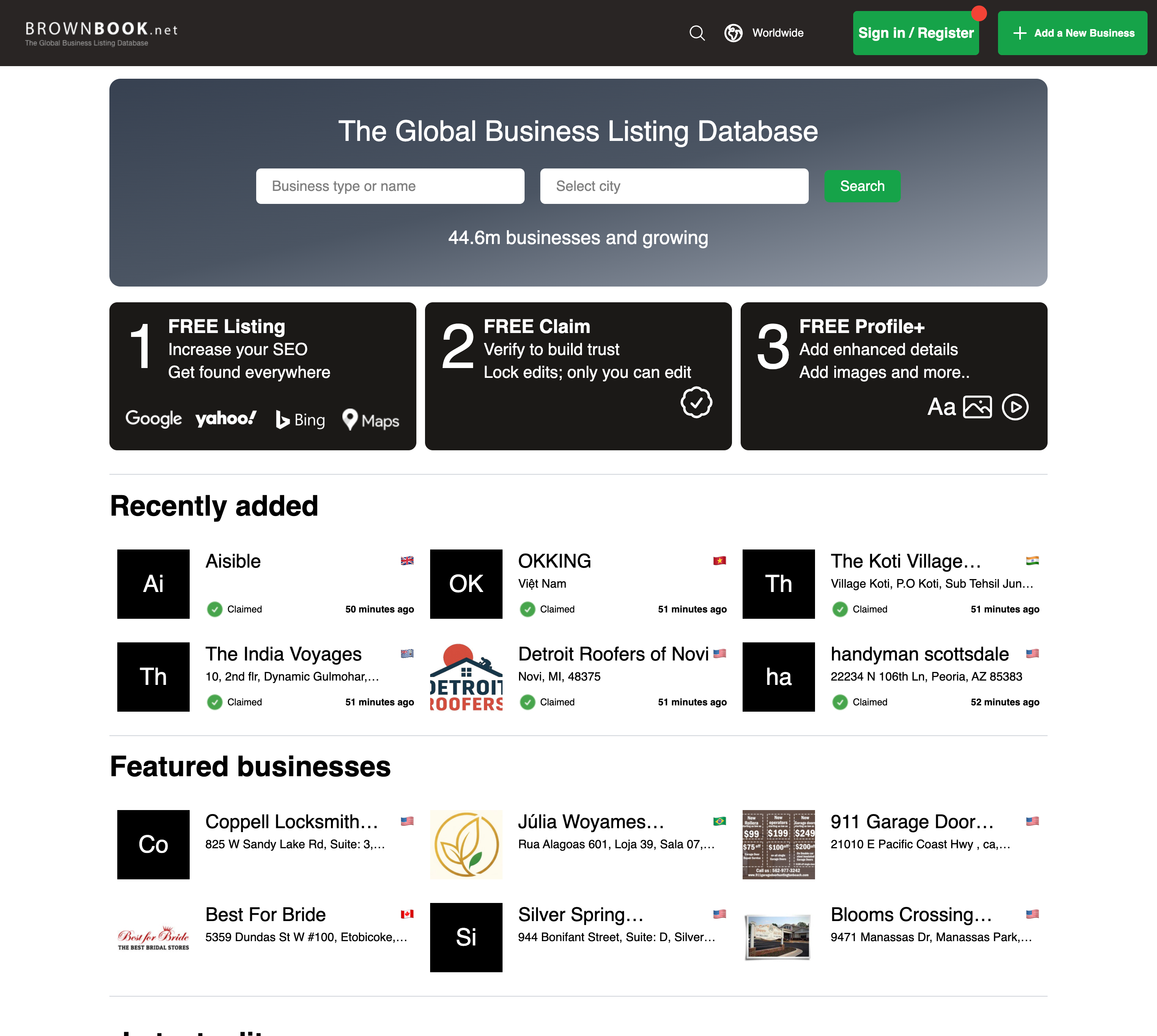This screenshot has height=1036, width=1157.
Task: Click the black ha tile for handyman scottsdale
Action: [x=778, y=677]
